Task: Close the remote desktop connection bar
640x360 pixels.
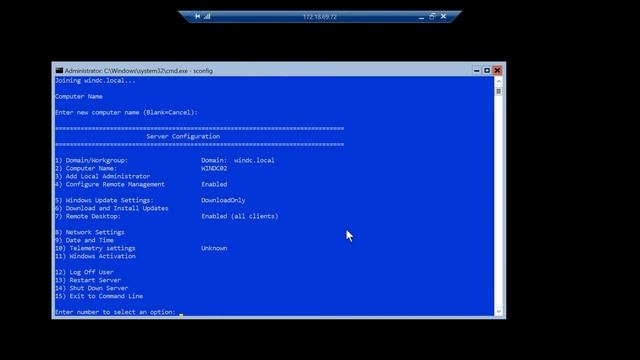Action: (x=443, y=16)
